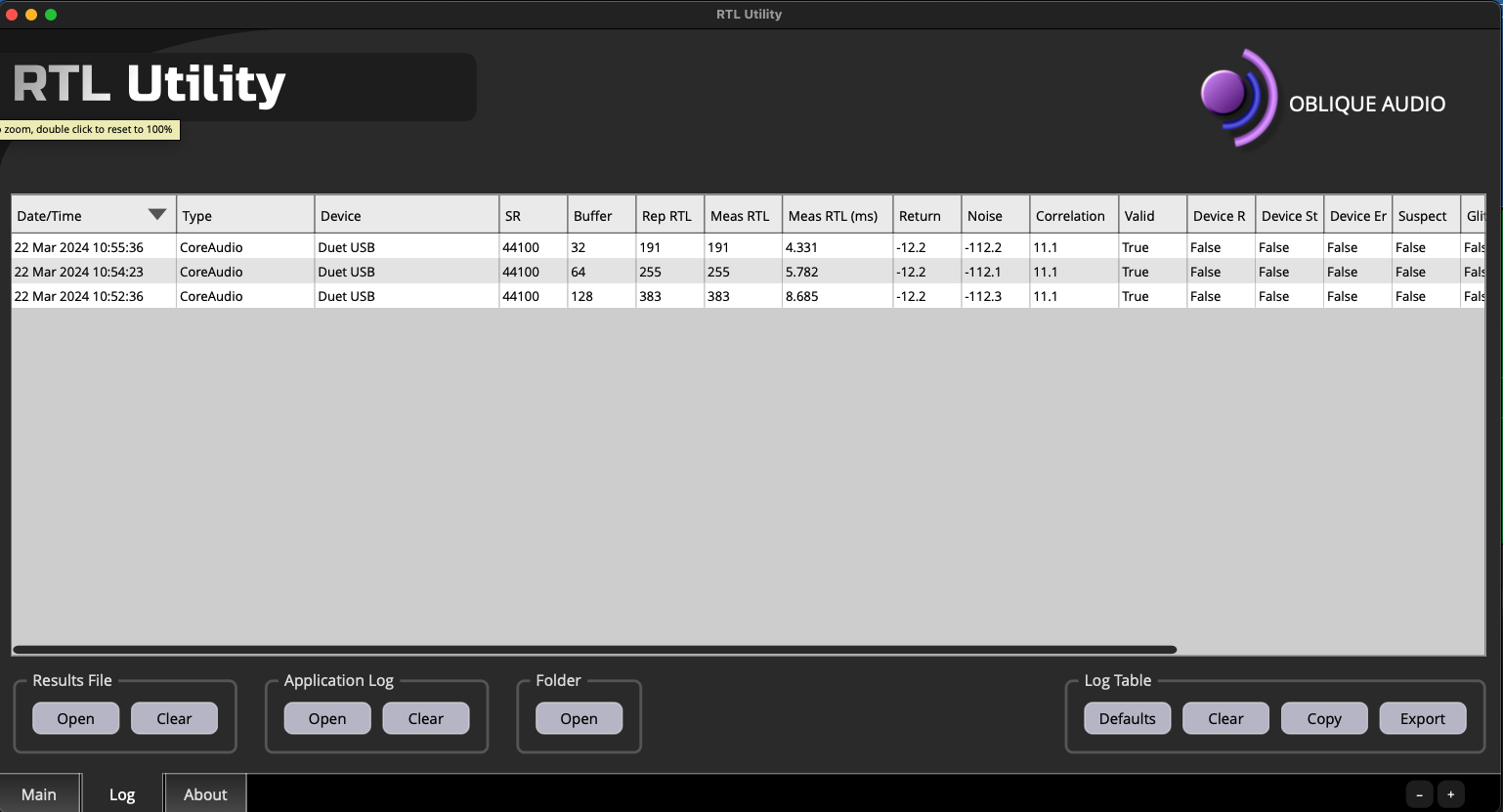Image resolution: width=1503 pixels, height=812 pixels.
Task: Copy the Log Table contents
Action: pyautogui.click(x=1324, y=718)
